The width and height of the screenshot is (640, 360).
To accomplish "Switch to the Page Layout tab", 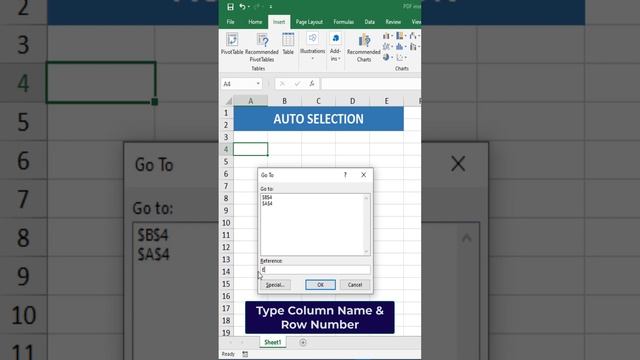I will pos(309,22).
